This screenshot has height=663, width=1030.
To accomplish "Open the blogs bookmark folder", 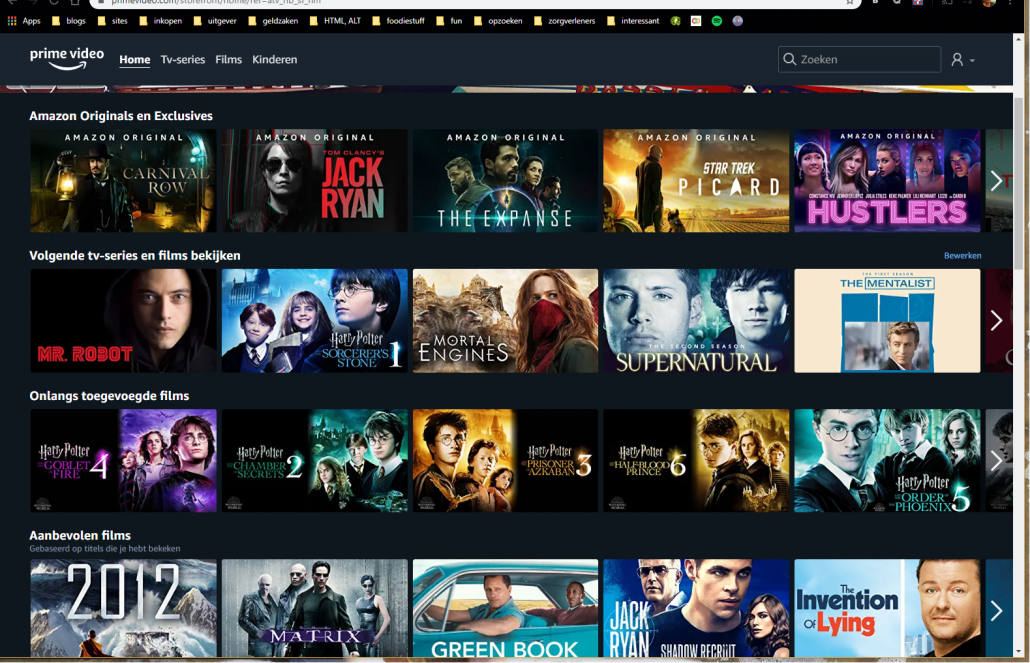I will pyautogui.click(x=69, y=21).
